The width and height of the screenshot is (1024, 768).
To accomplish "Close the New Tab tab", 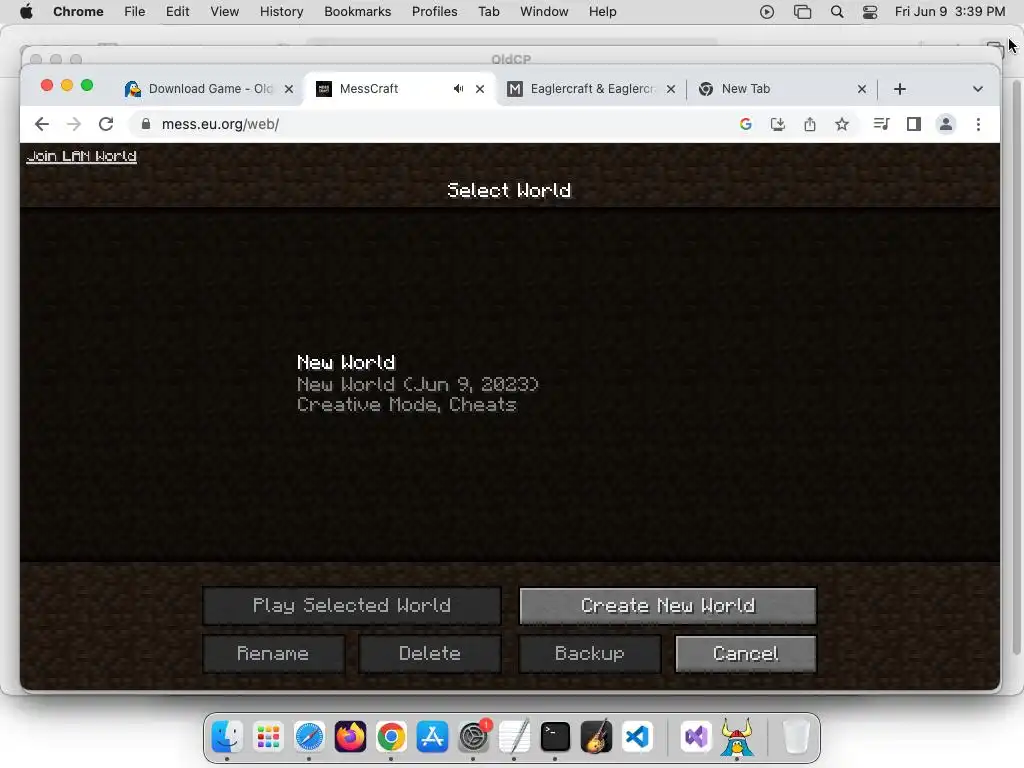I will (862, 89).
